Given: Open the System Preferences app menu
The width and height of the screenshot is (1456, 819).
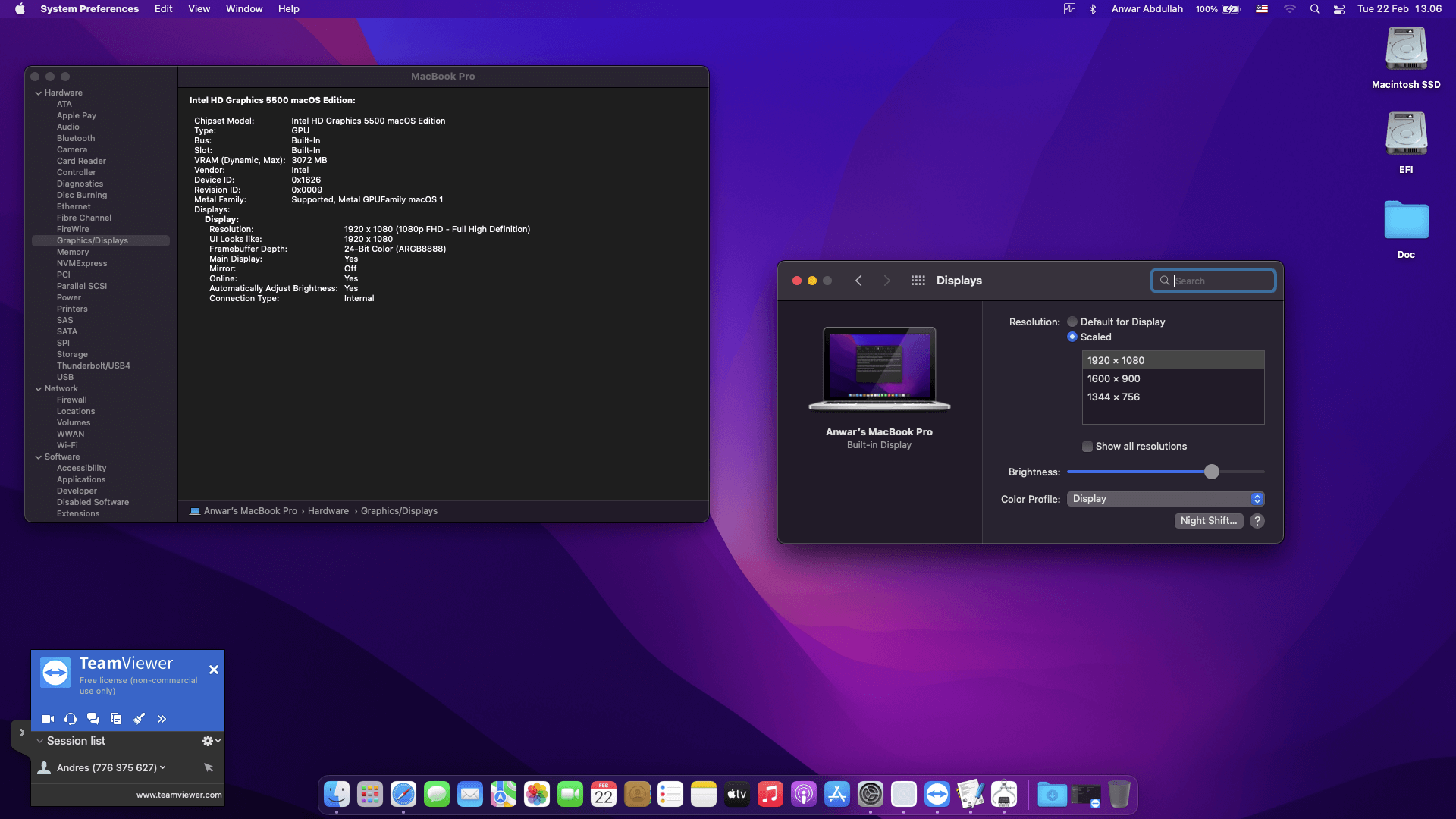Looking at the screenshot, I should tap(89, 9).
